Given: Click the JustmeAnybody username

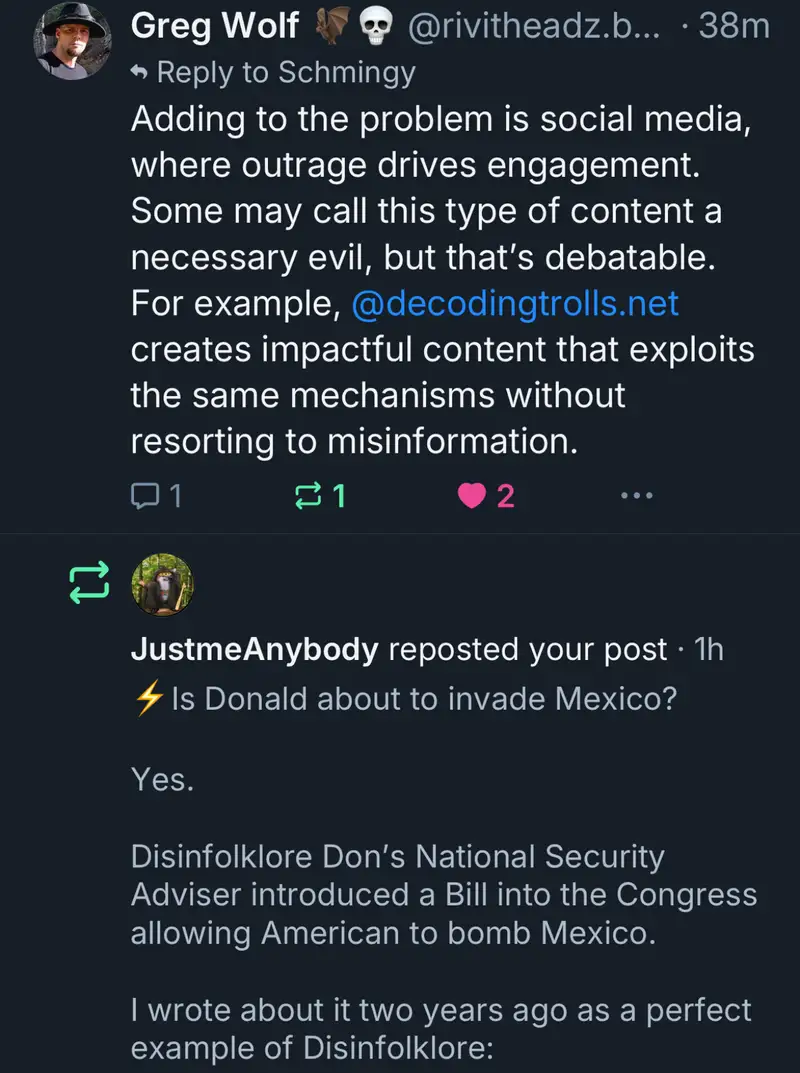Looking at the screenshot, I should point(254,650).
